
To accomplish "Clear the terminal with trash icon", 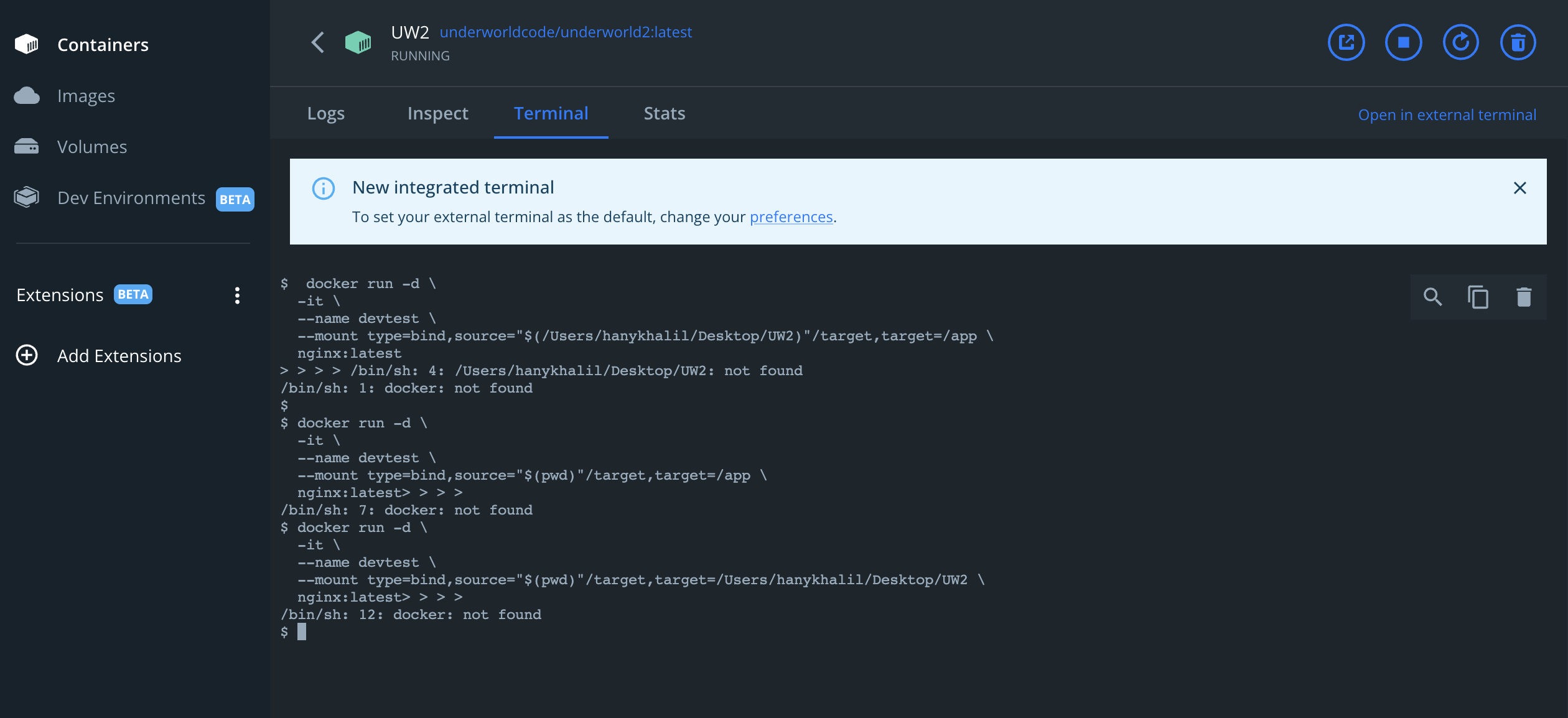I will coord(1523,297).
